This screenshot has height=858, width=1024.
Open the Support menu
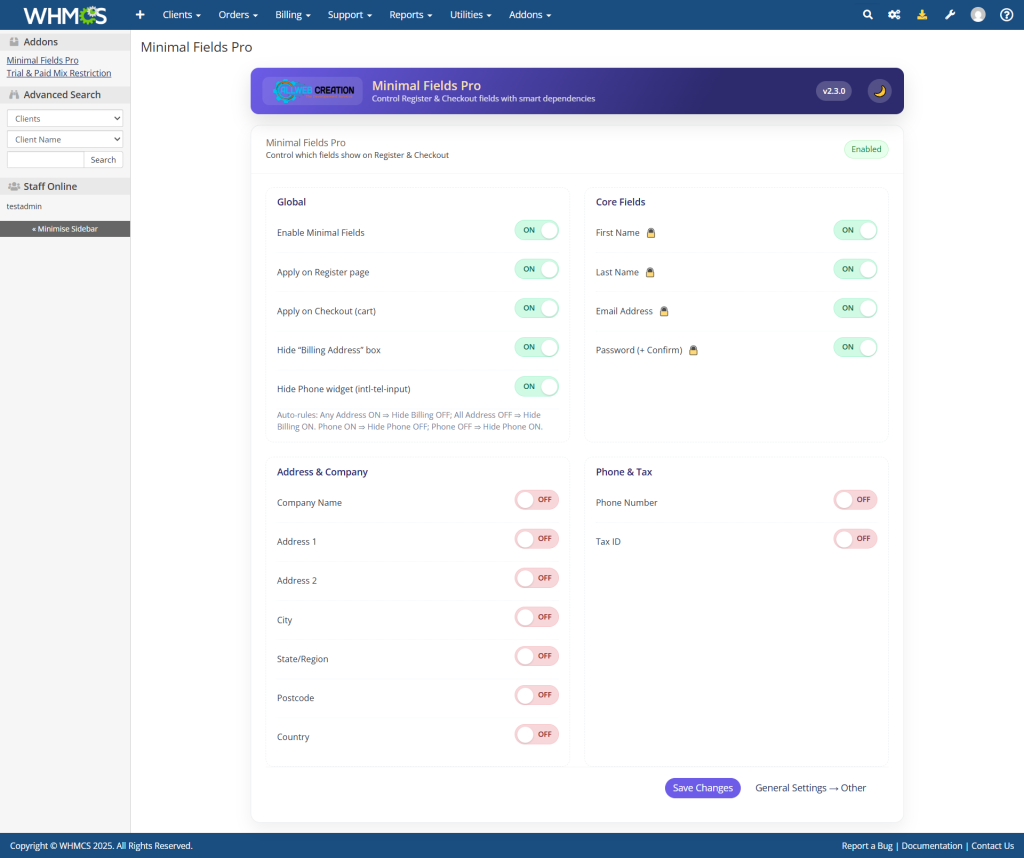tap(349, 15)
